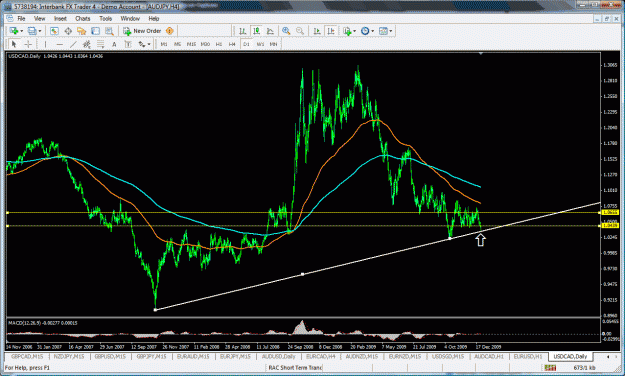Set timeframe to M30
This screenshot has height=376, width=625.
point(205,44)
